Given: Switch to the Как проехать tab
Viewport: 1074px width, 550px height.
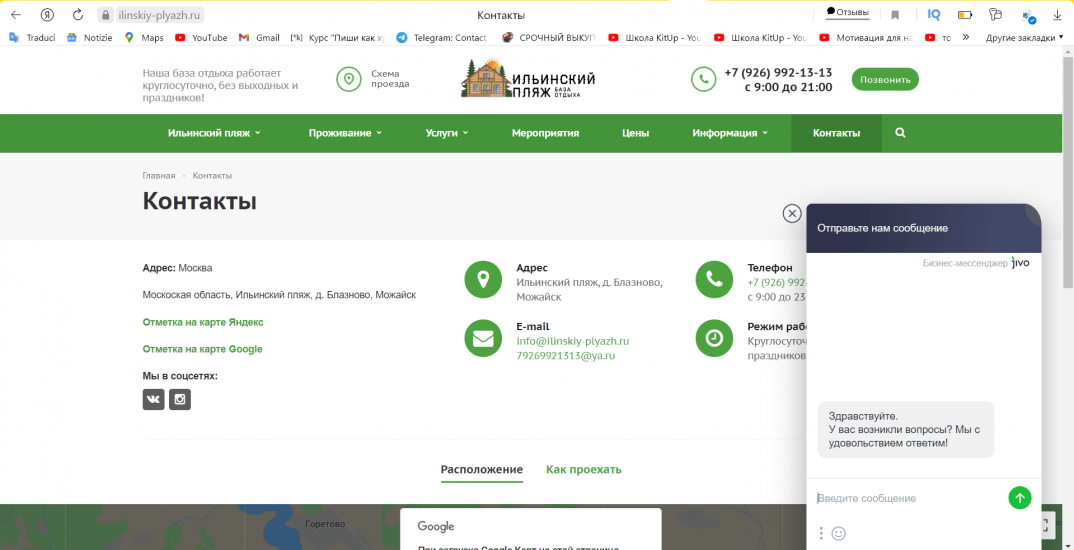Looking at the screenshot, I should coord(583,469).
